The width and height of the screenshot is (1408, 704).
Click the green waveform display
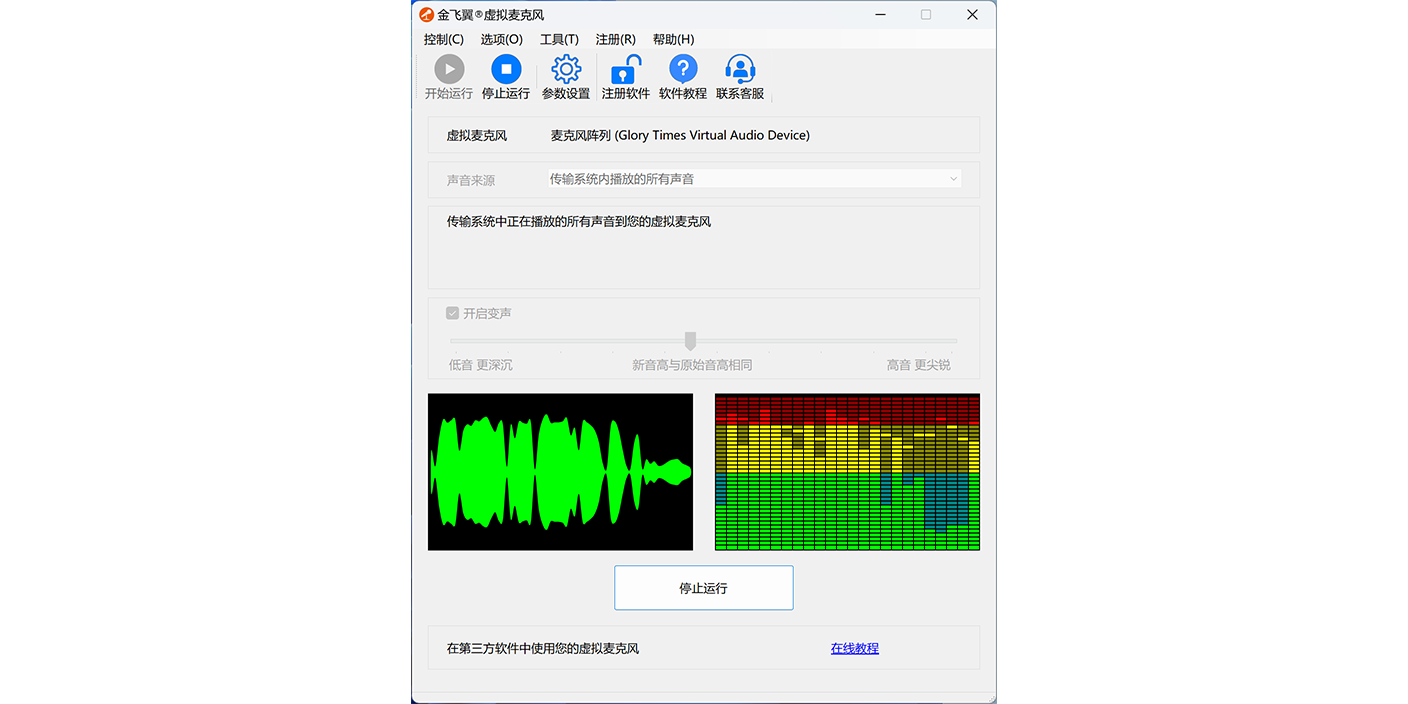(x=560, y=472)
